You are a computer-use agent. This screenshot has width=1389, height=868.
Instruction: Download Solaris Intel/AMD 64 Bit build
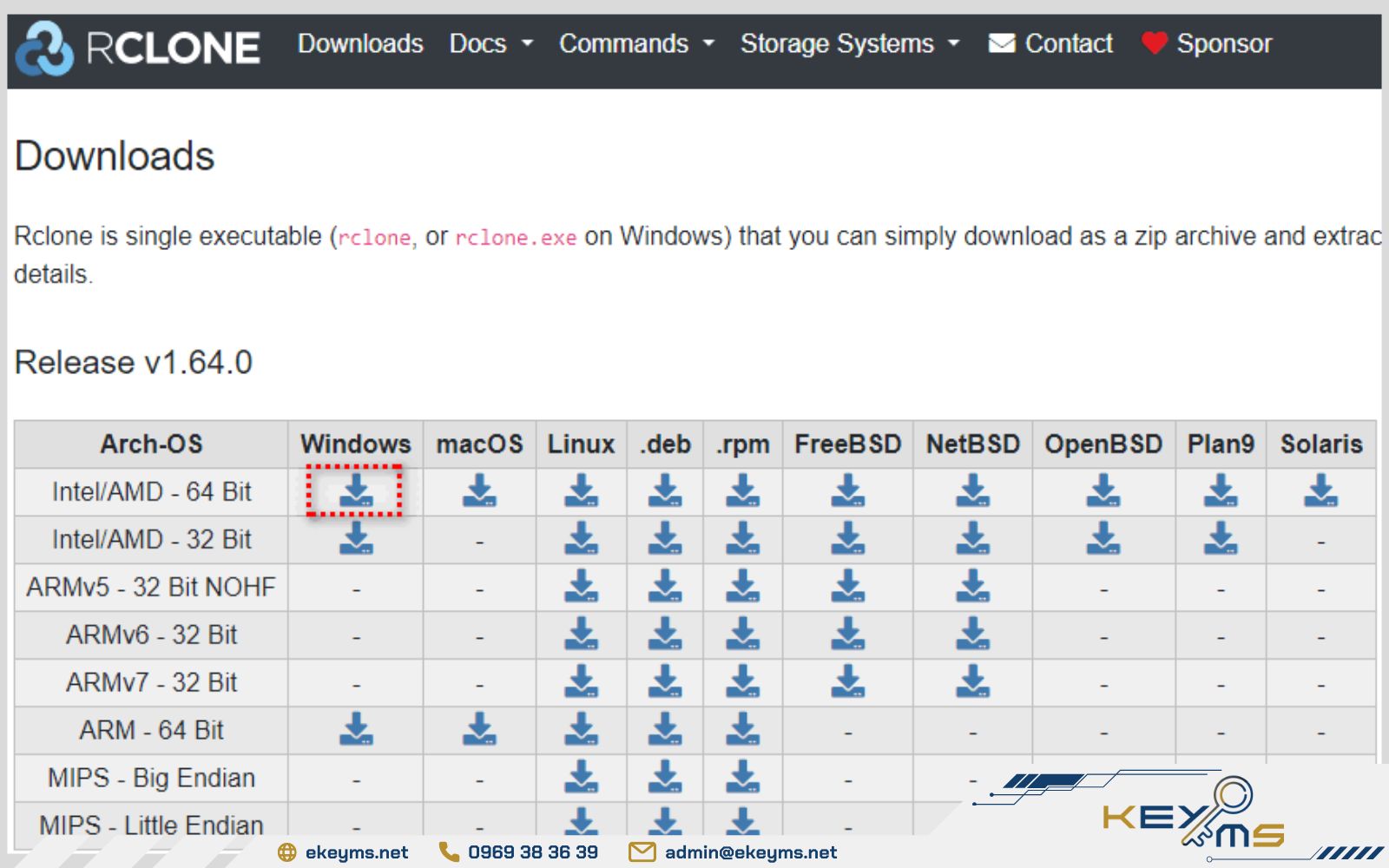[1320, 491]
